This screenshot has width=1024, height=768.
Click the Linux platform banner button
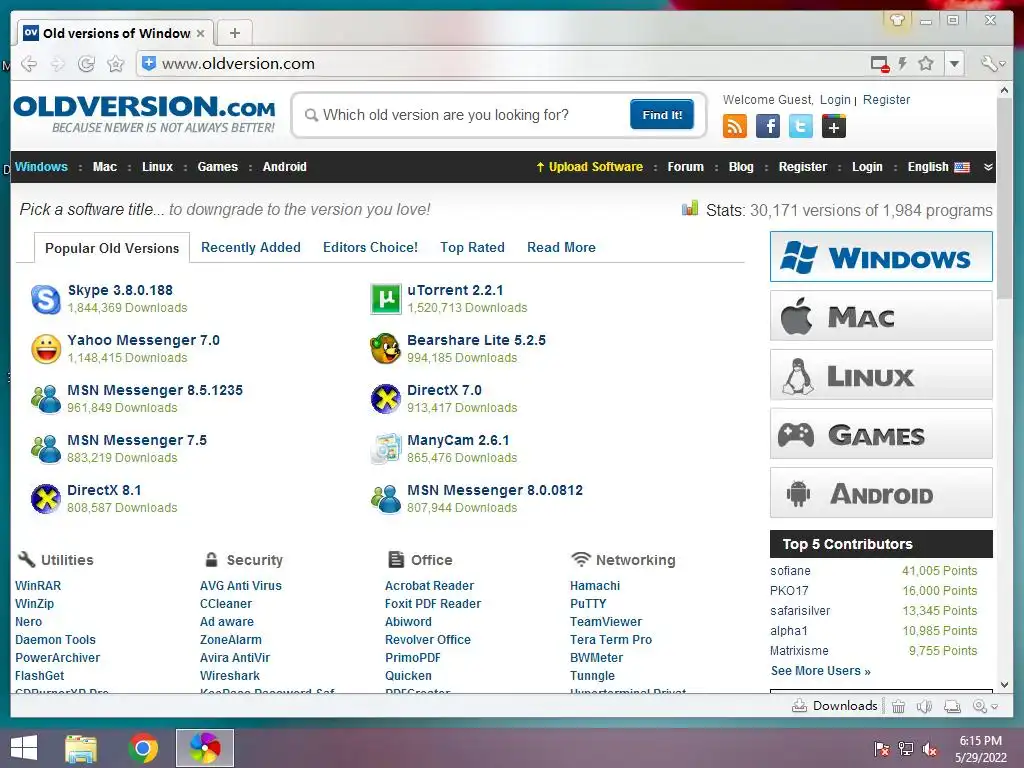pyautogui.click(x=881, y=375)
